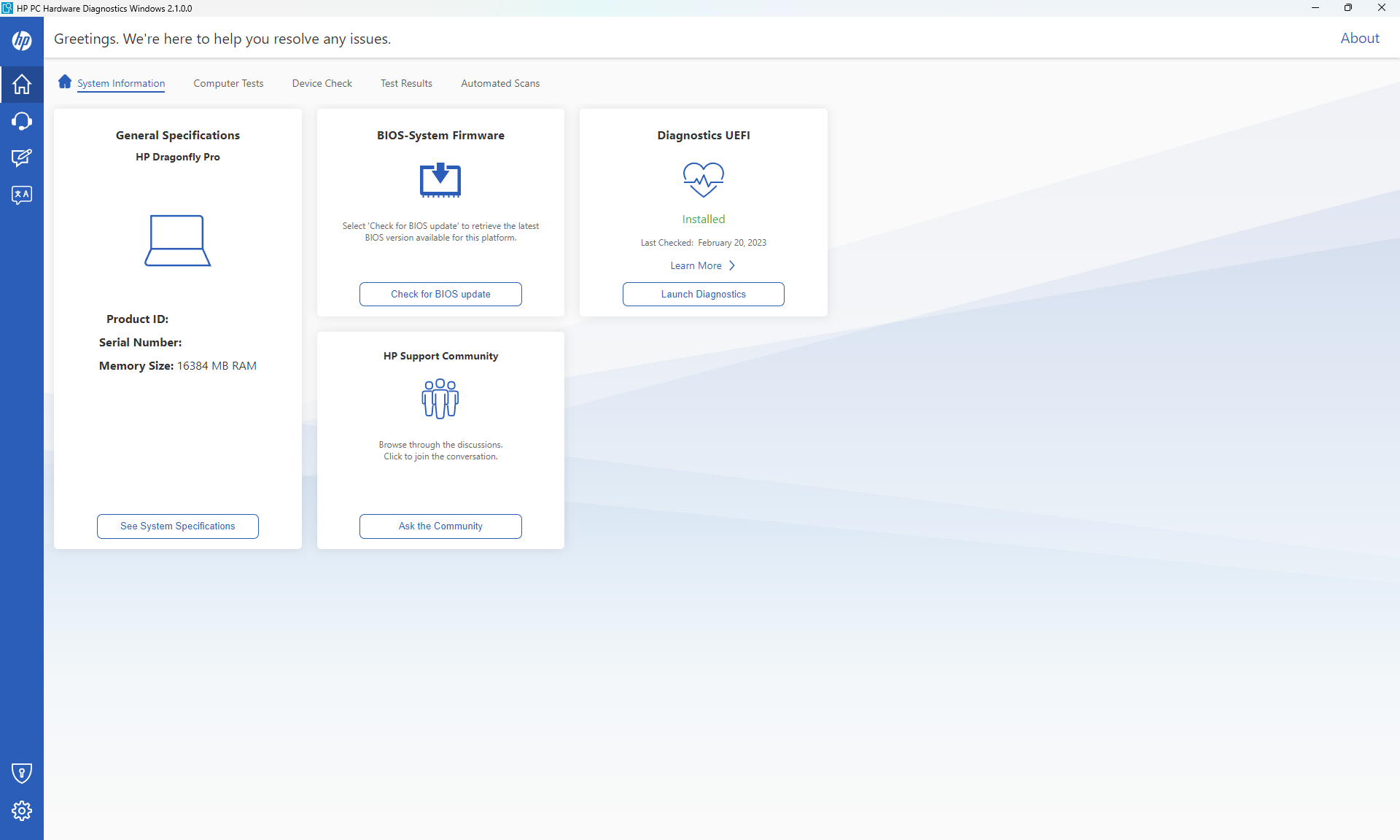Open the privacy shield sidebar icon
1400x840 pixels.
pyautogui.click(x=22, y=773)
